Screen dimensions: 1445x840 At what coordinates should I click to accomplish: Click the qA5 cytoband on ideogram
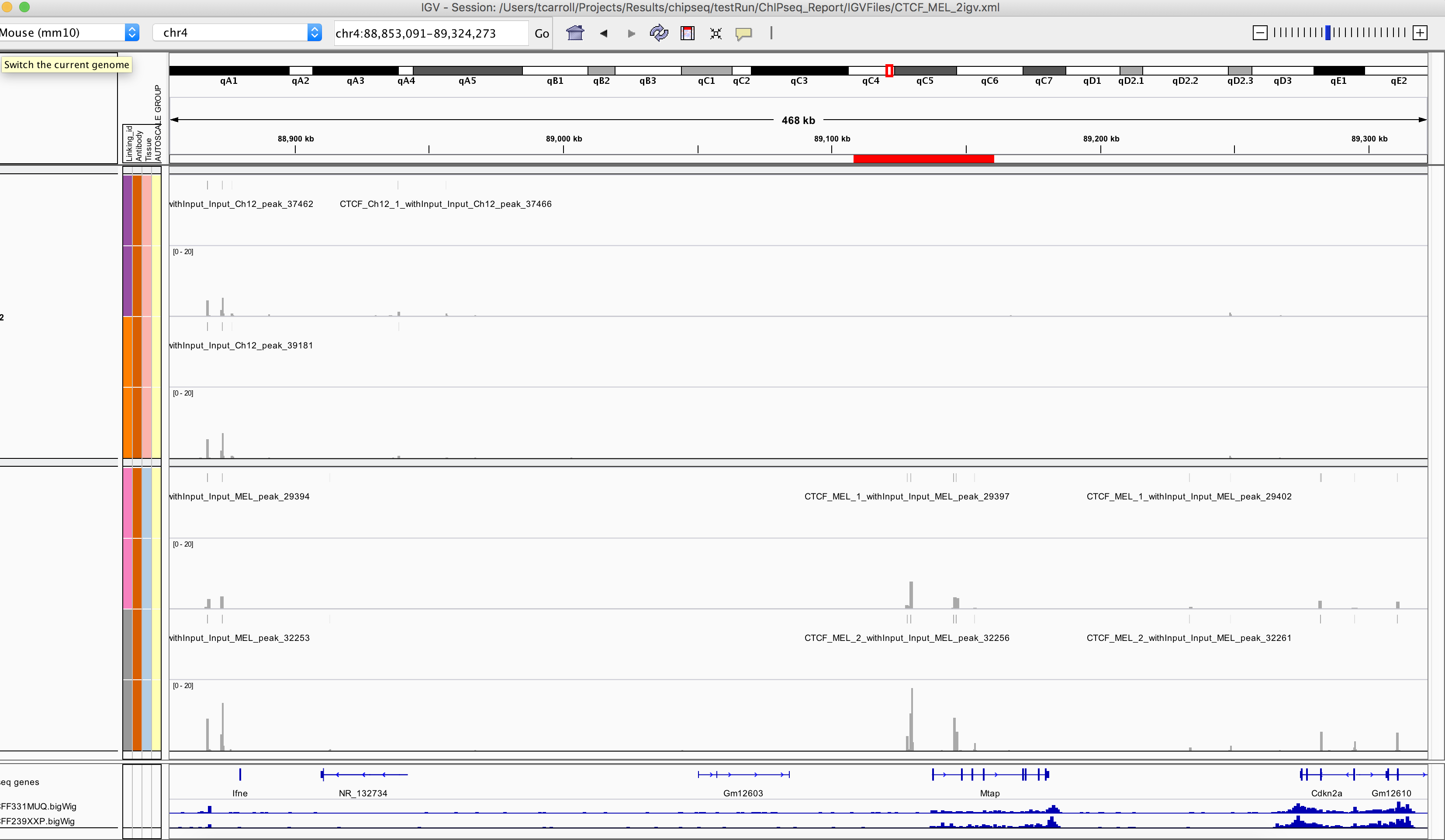click(467, 70)
